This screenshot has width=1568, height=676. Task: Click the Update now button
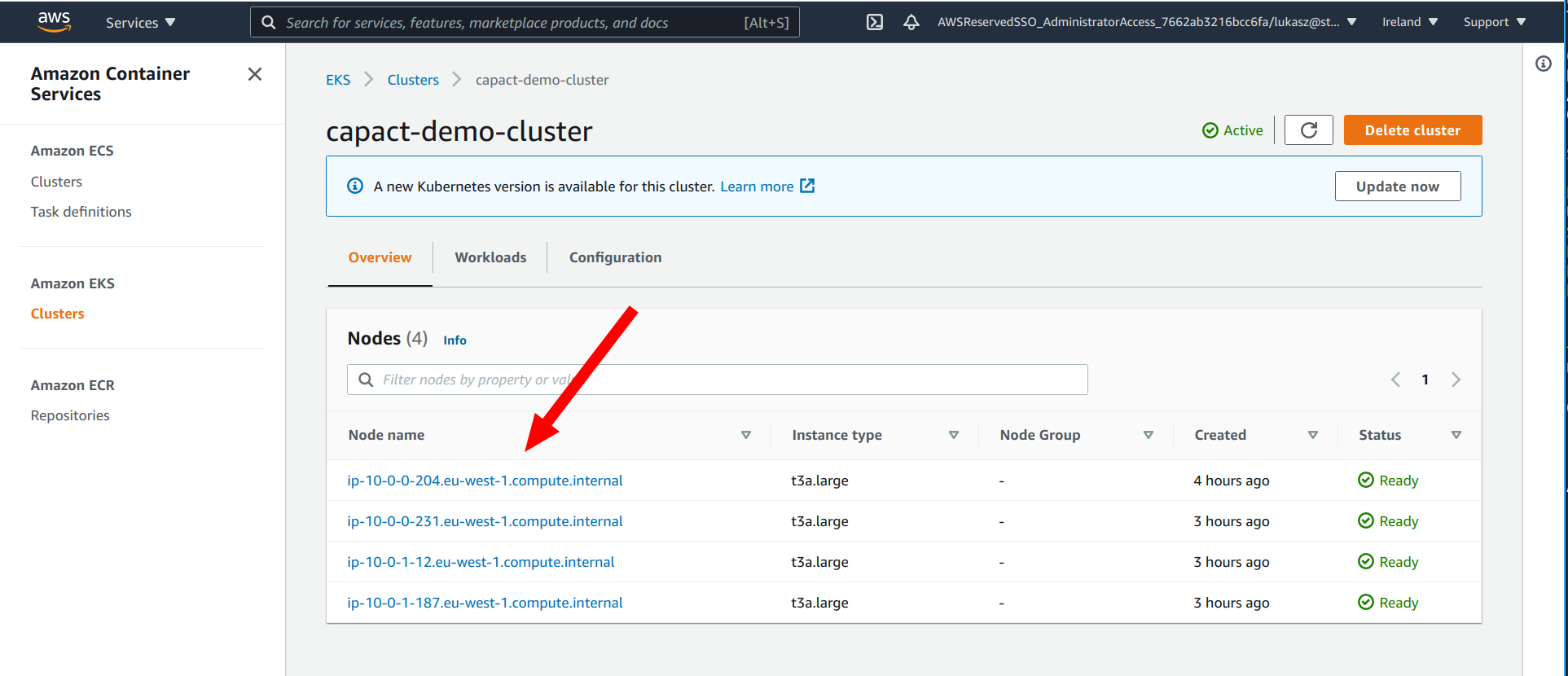coord(1398,187)
